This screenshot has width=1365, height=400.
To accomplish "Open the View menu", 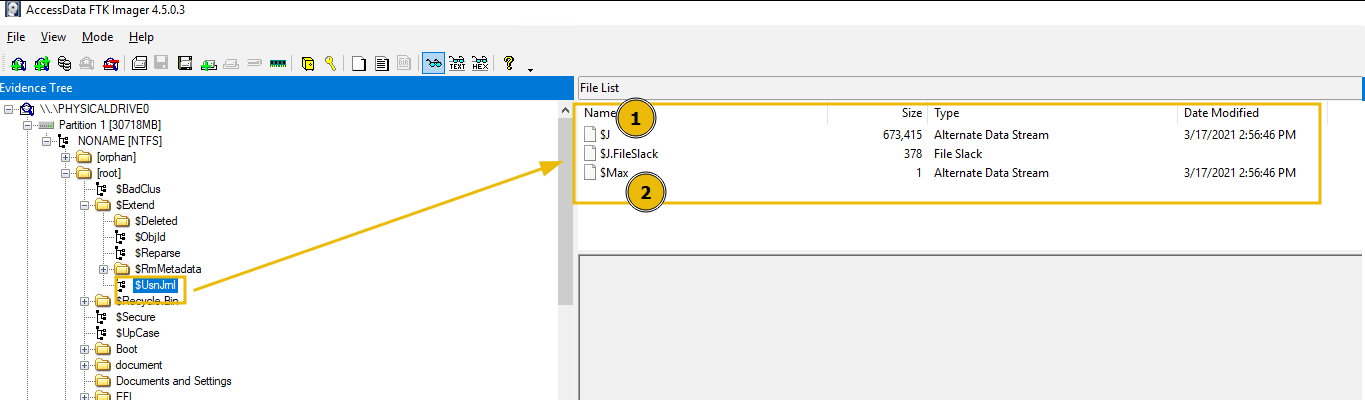I will tap(53, 37).
